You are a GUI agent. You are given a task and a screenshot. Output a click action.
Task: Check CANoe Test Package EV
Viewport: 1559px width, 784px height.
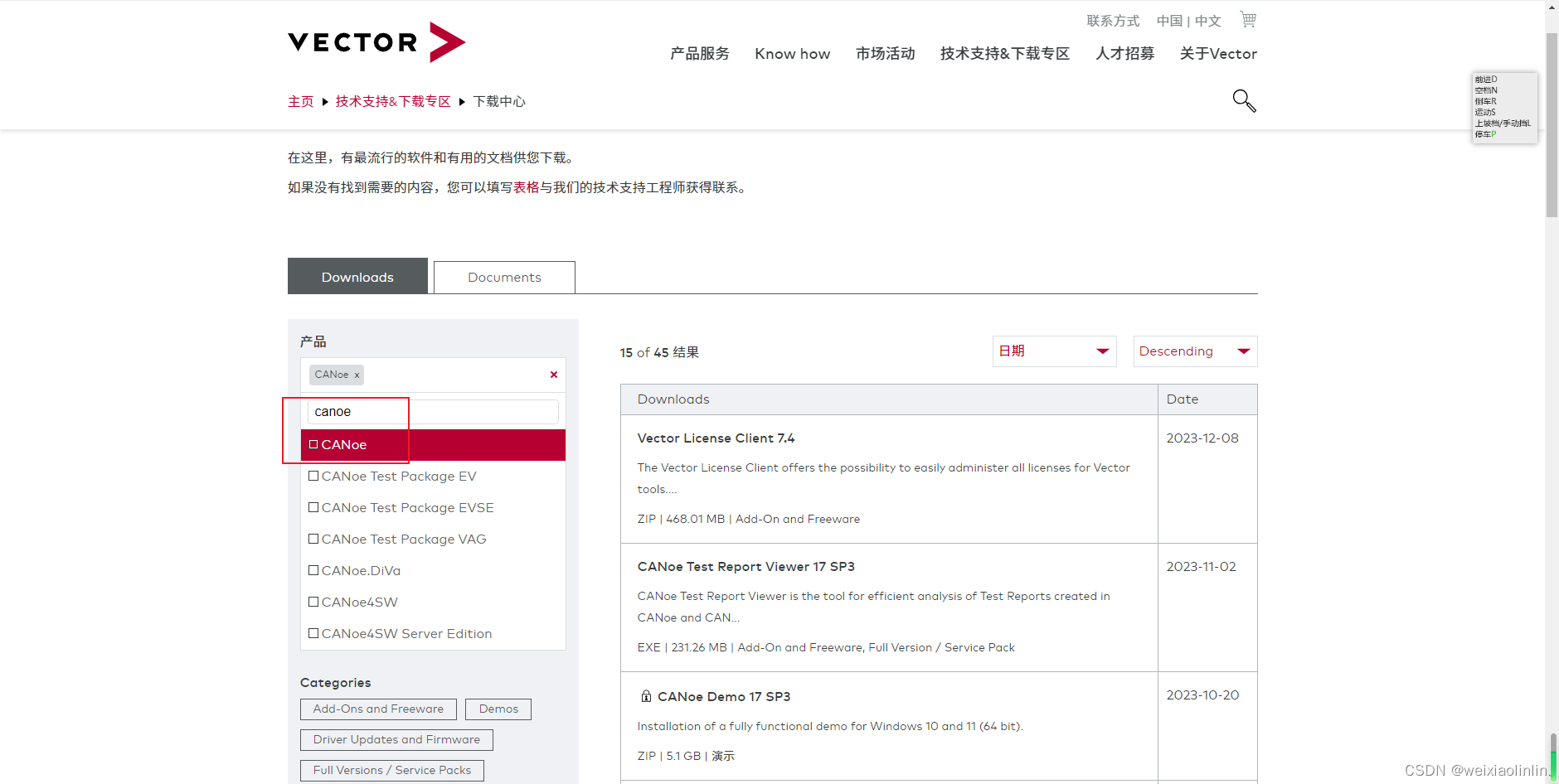(313, 476)
